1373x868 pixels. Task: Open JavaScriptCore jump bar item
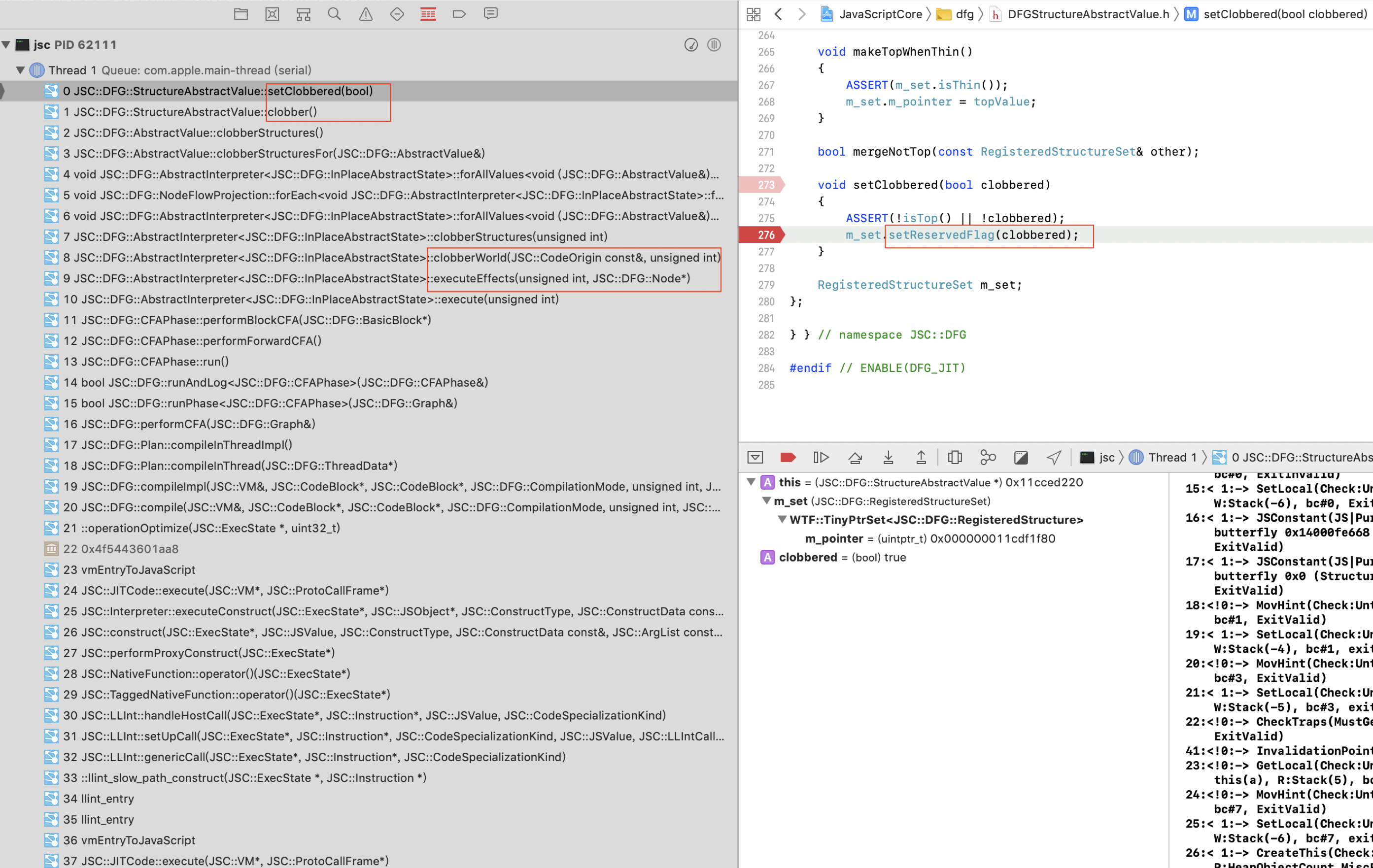coord(880,14)
